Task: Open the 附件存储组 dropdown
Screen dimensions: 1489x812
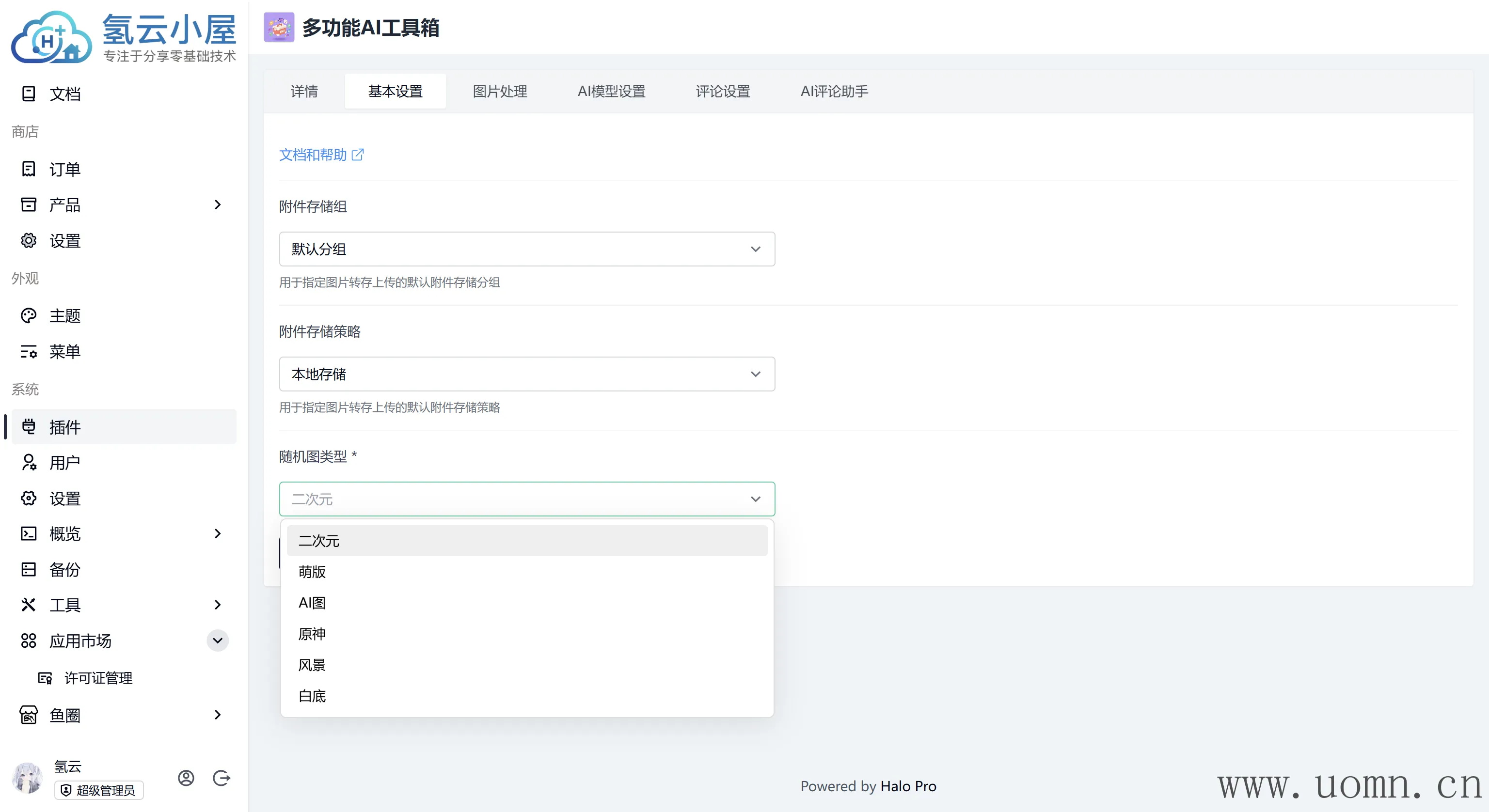Action: click(x=526, y=249)
